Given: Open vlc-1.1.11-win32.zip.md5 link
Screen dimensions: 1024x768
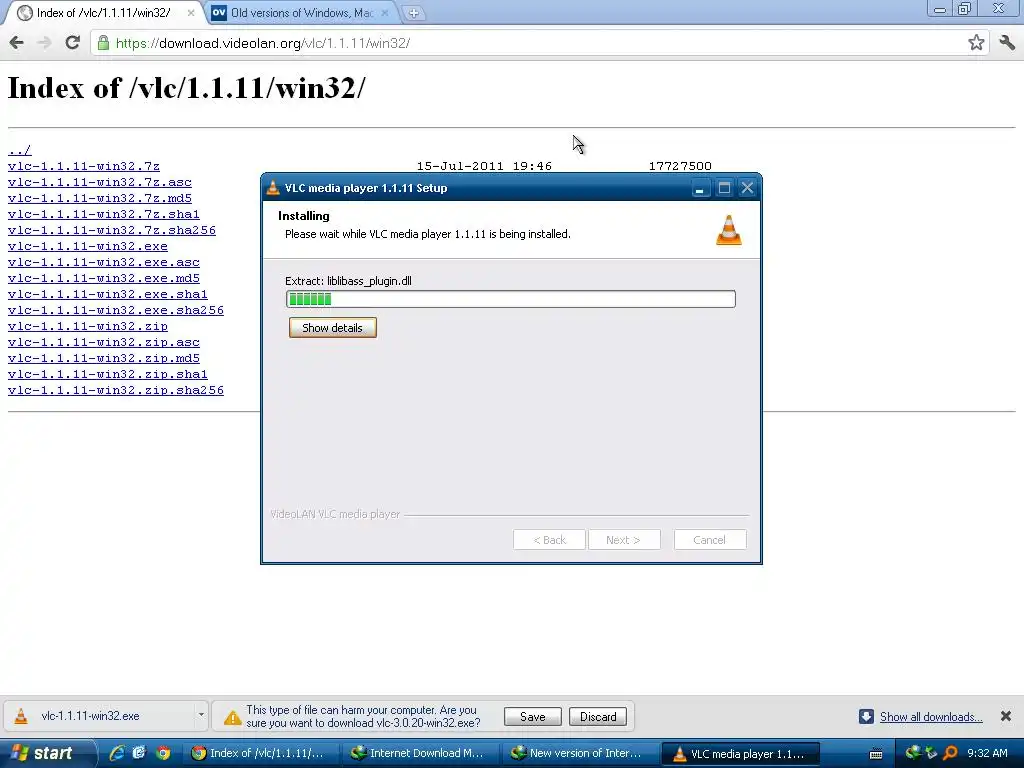Looking at the screenshot, I should tap(104, 359).
